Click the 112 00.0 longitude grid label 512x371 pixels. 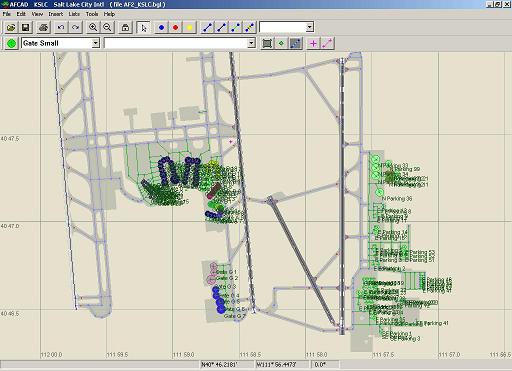click(51, 355)
